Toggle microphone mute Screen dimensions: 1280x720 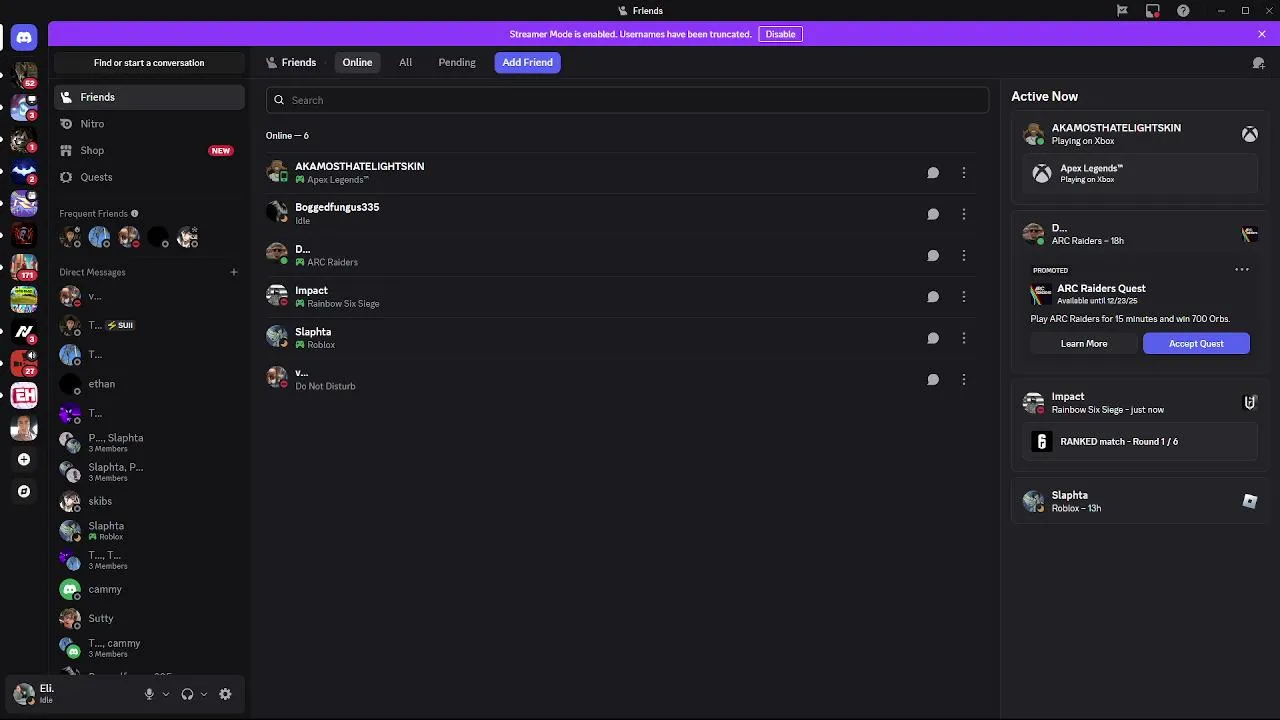pyautogui.click(x=149, y=694)
